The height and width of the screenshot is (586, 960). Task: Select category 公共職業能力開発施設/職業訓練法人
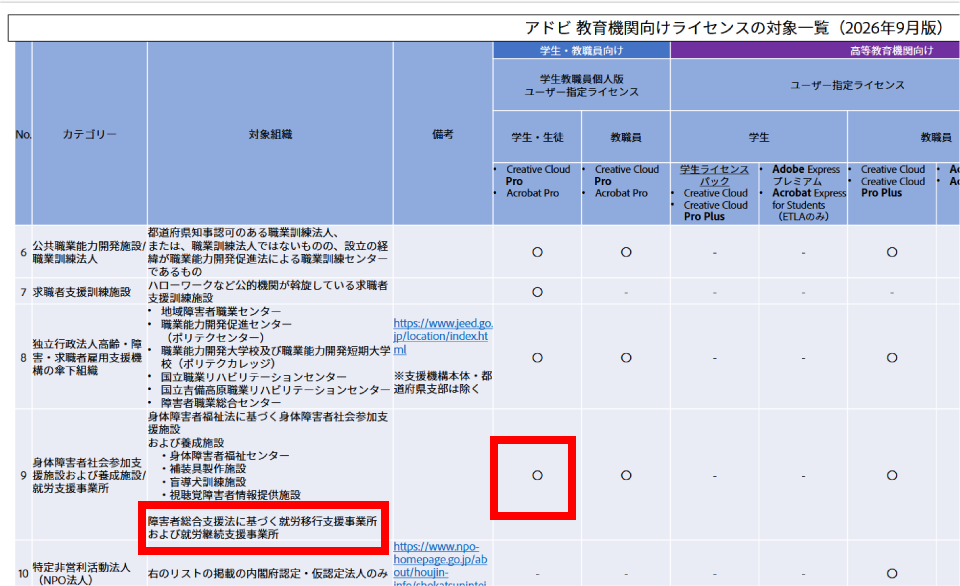tap(89, 252)
